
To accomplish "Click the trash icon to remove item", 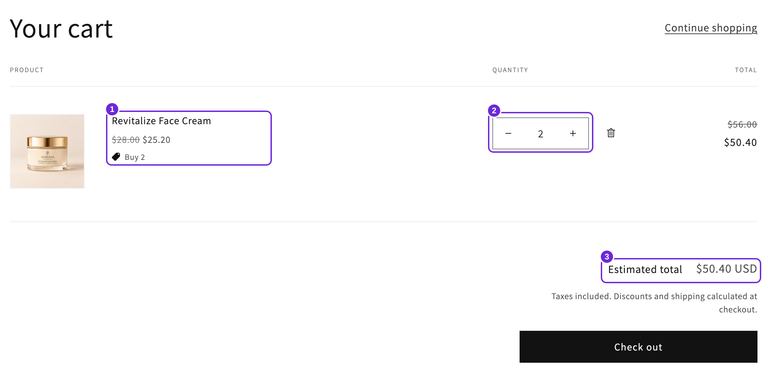I will 611,133.
